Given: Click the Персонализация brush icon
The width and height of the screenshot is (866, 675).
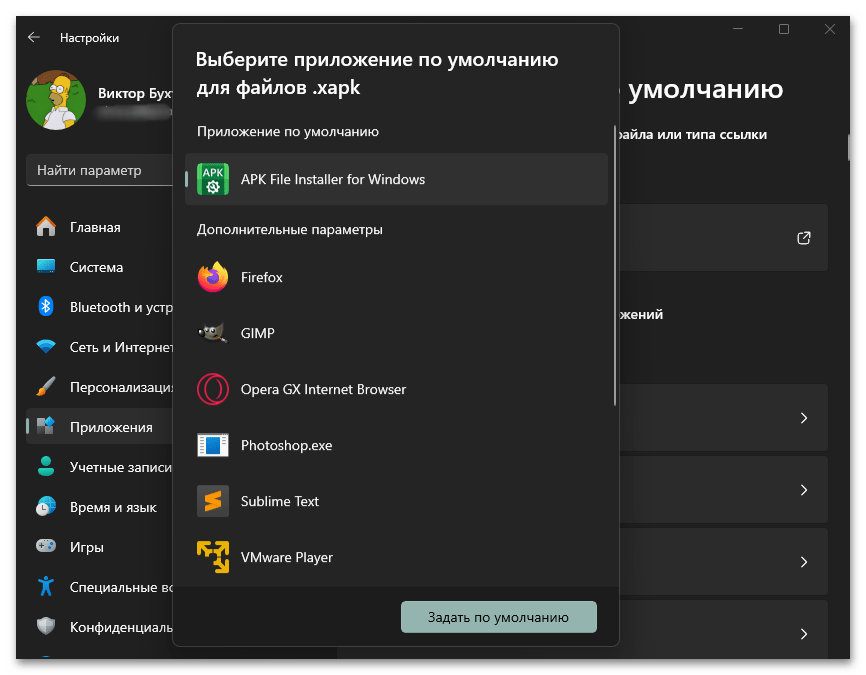Looking at the screenshot, I should click(46, 386).
